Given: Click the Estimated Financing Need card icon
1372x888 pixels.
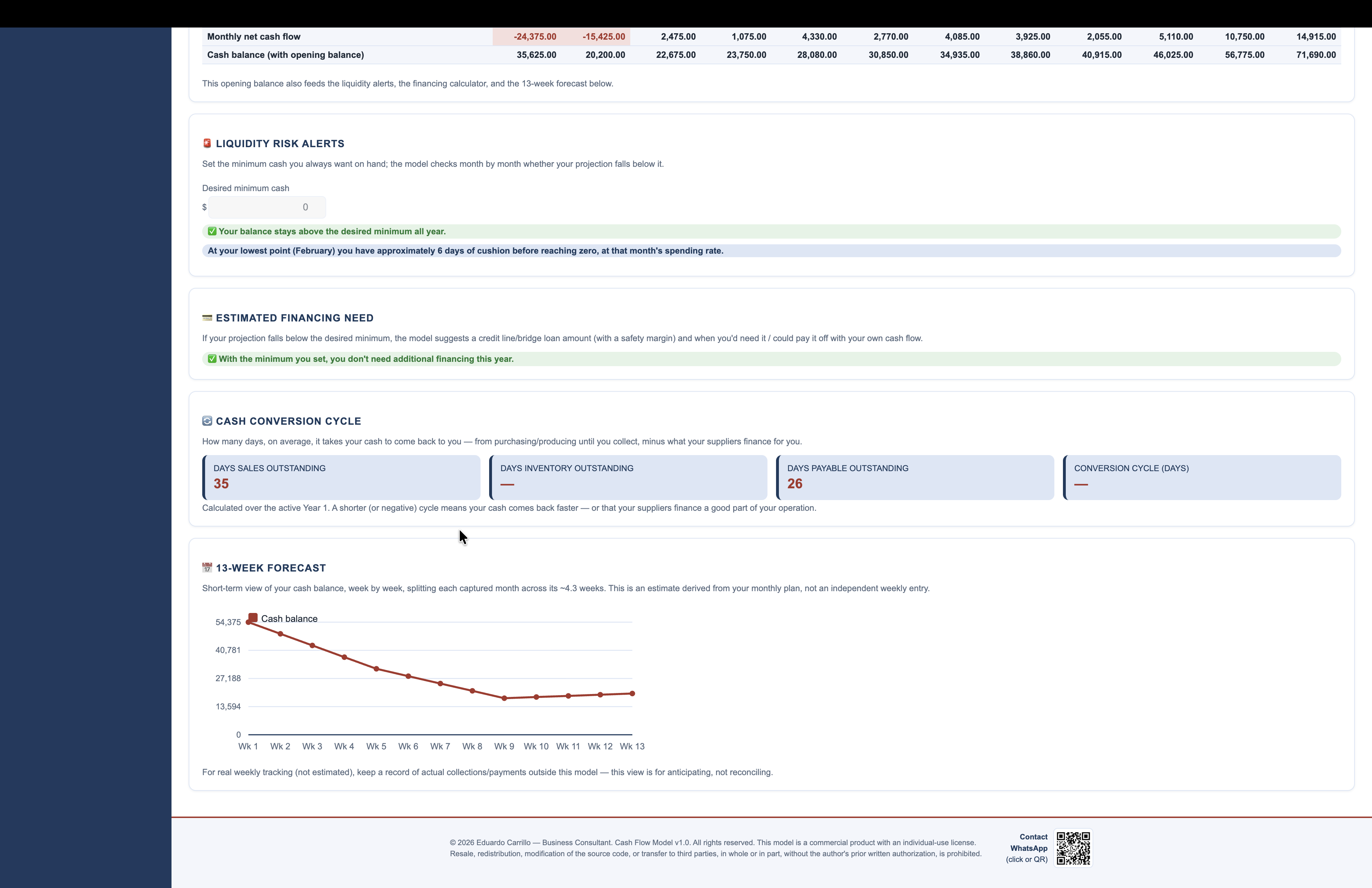Looking at the screenshot, I should click(x=207, y=318).
